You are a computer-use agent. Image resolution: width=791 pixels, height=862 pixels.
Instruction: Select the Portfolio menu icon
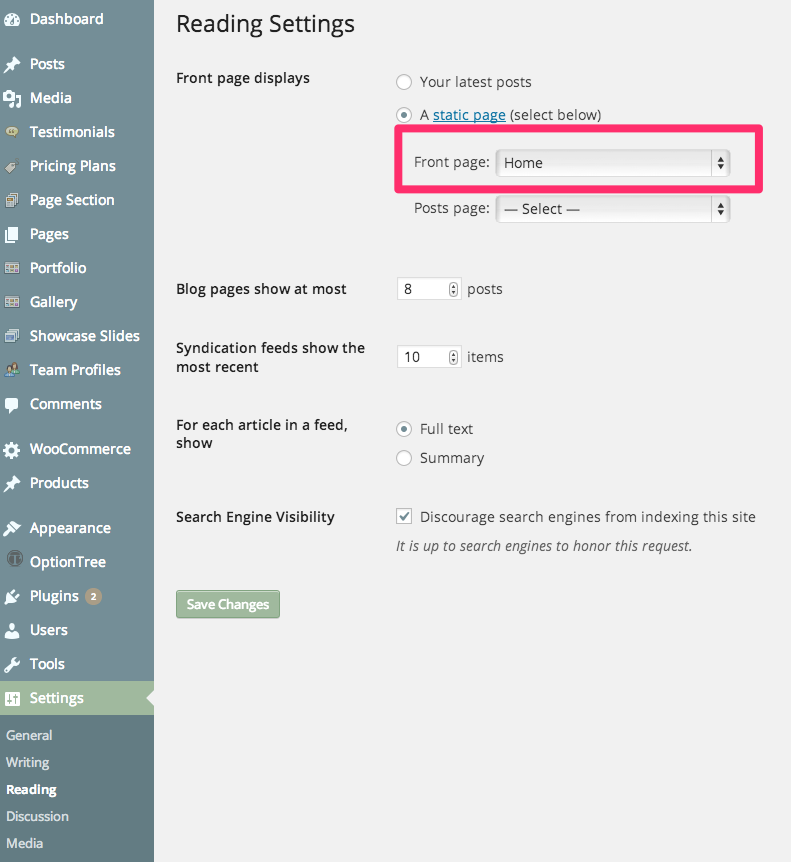[x=14, y=268]
